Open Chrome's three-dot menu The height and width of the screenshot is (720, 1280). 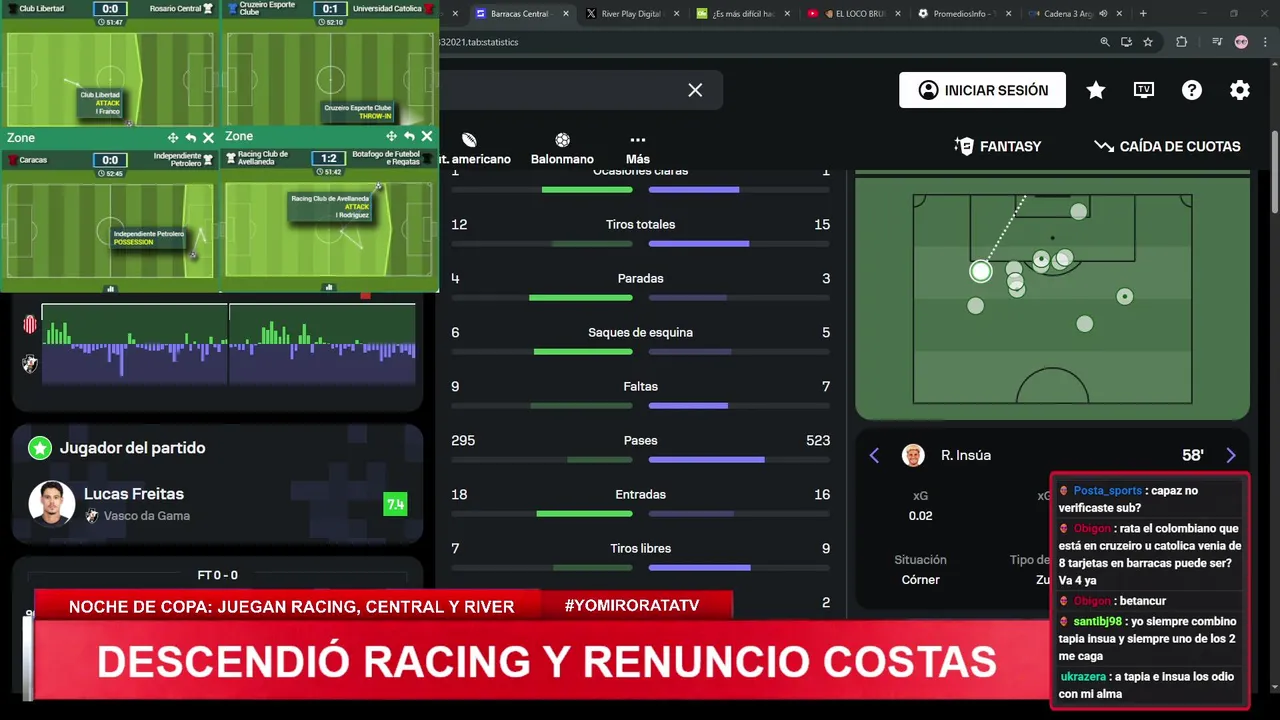(1265, 42)
